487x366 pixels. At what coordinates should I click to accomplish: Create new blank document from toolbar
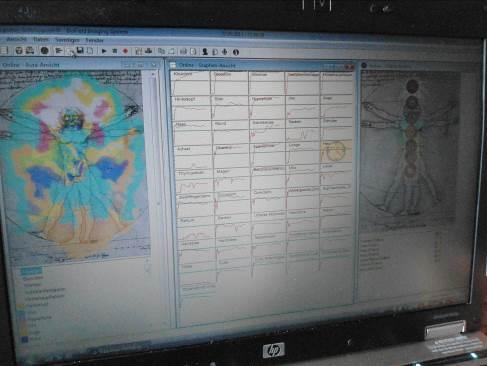coord(90,51)
